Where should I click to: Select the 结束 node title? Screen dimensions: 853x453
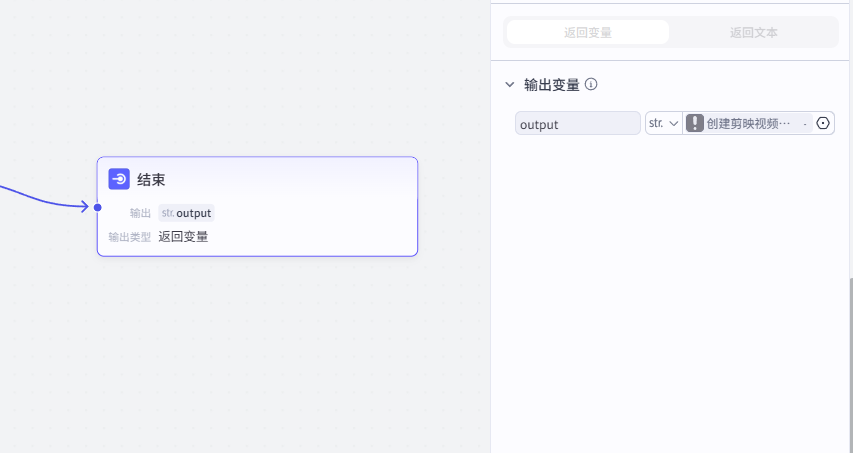[151, 180]
